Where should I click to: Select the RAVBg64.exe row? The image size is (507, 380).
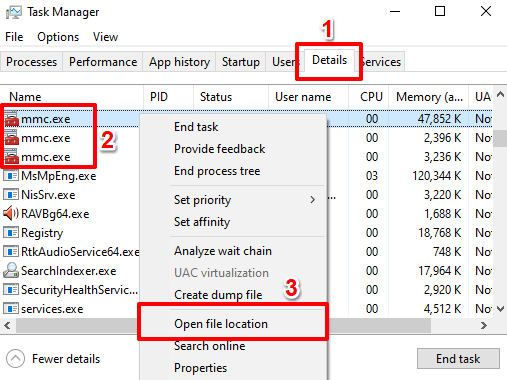point(247,214)
